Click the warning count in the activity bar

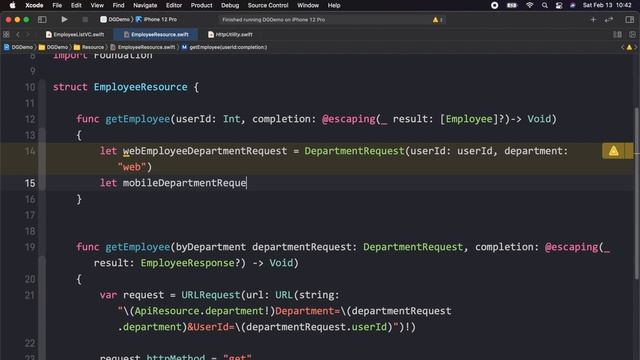point(438,20)
